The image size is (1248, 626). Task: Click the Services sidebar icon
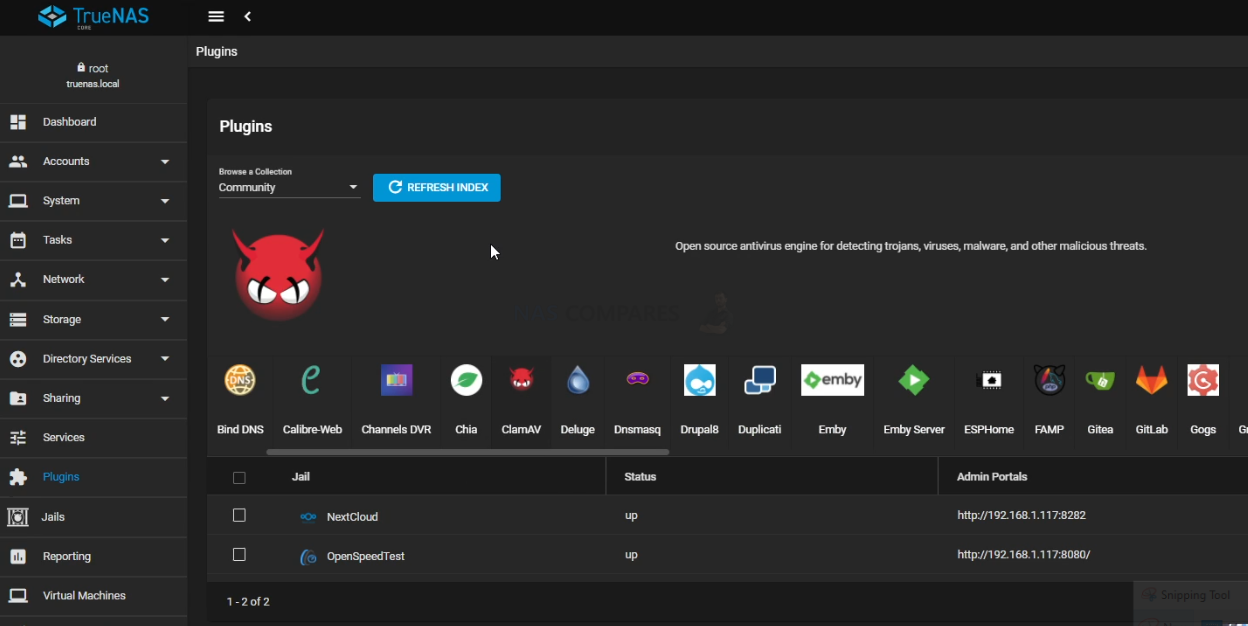18,437
